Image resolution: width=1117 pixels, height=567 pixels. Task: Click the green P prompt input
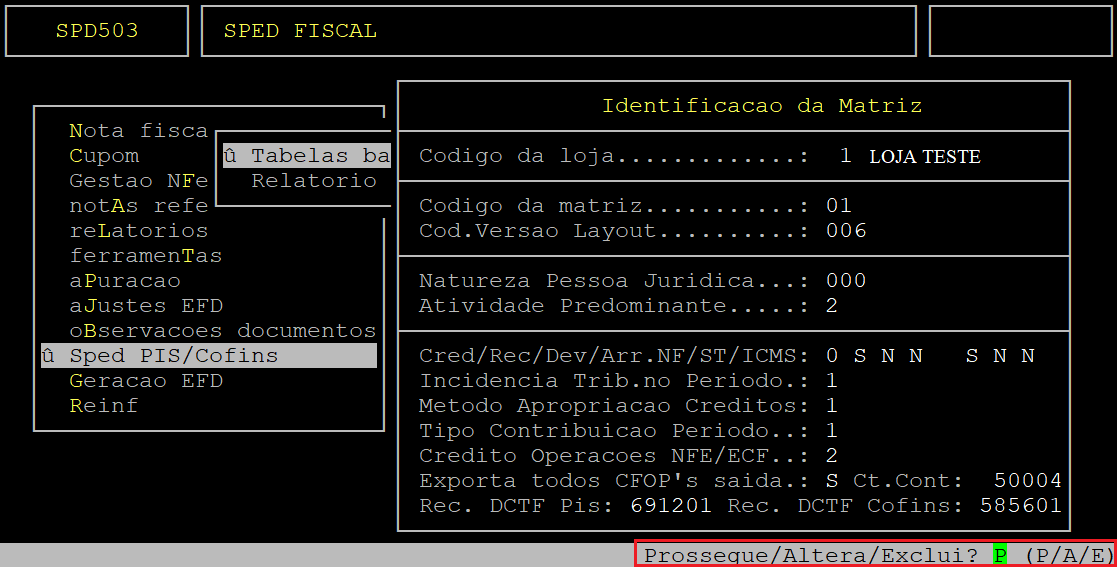1000,555
